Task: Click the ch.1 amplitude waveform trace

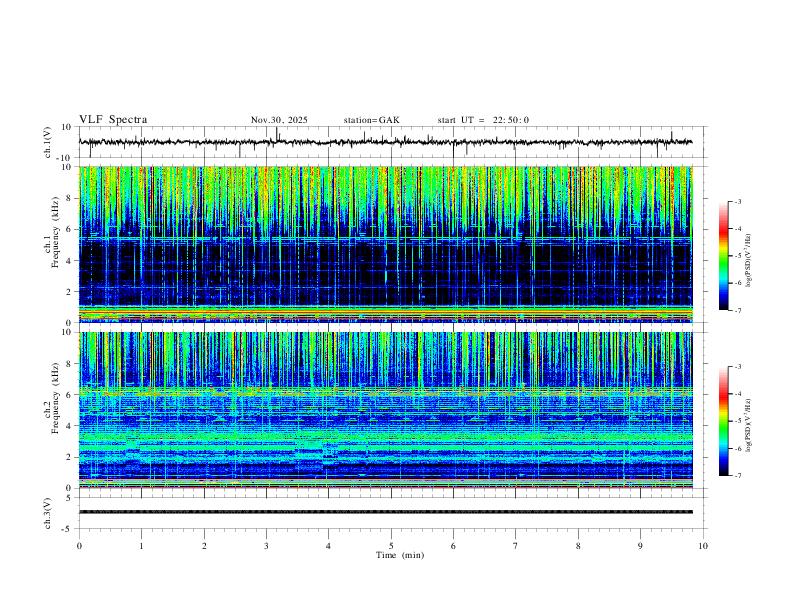Action: [385, 142]
